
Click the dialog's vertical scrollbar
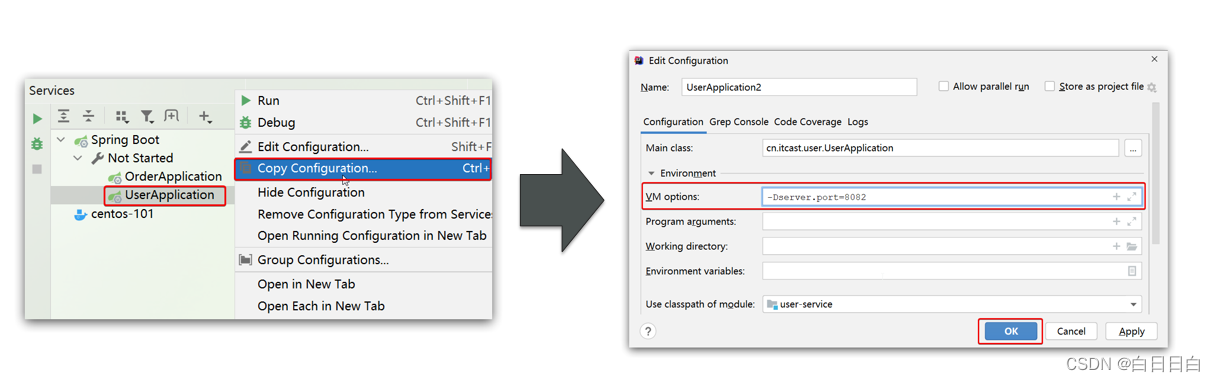click(1156, 174)
